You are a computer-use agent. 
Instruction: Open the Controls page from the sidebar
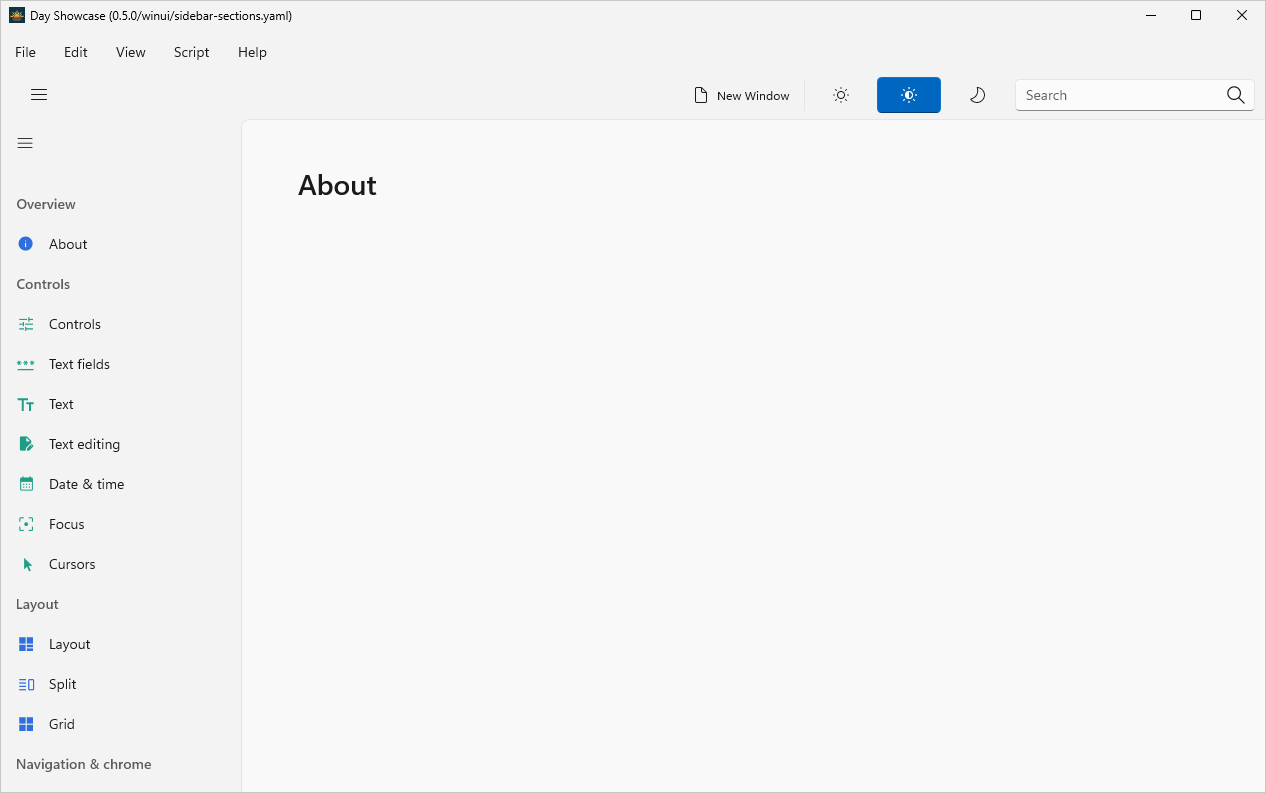coord(75,324)
